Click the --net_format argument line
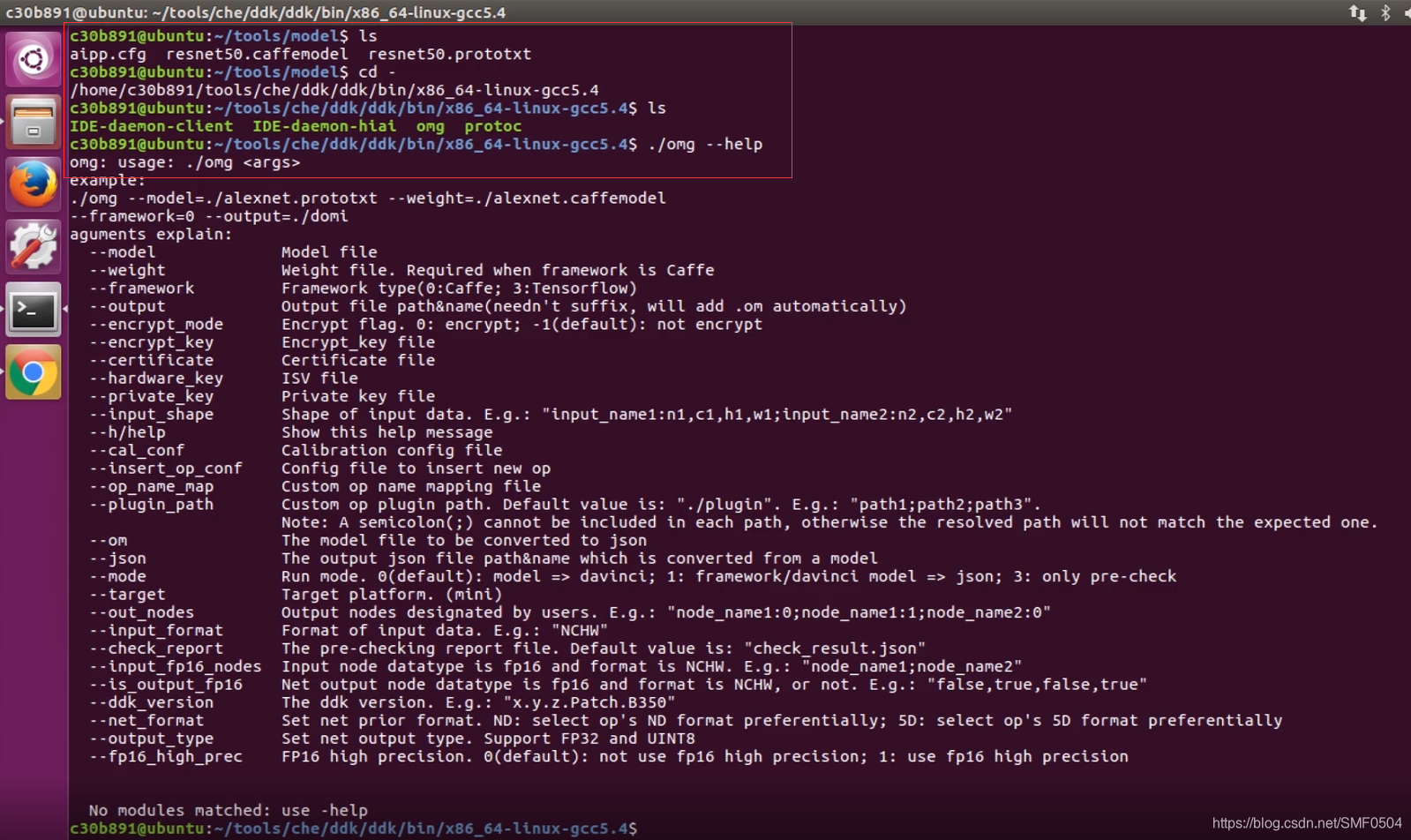 [x=686, y=720]
